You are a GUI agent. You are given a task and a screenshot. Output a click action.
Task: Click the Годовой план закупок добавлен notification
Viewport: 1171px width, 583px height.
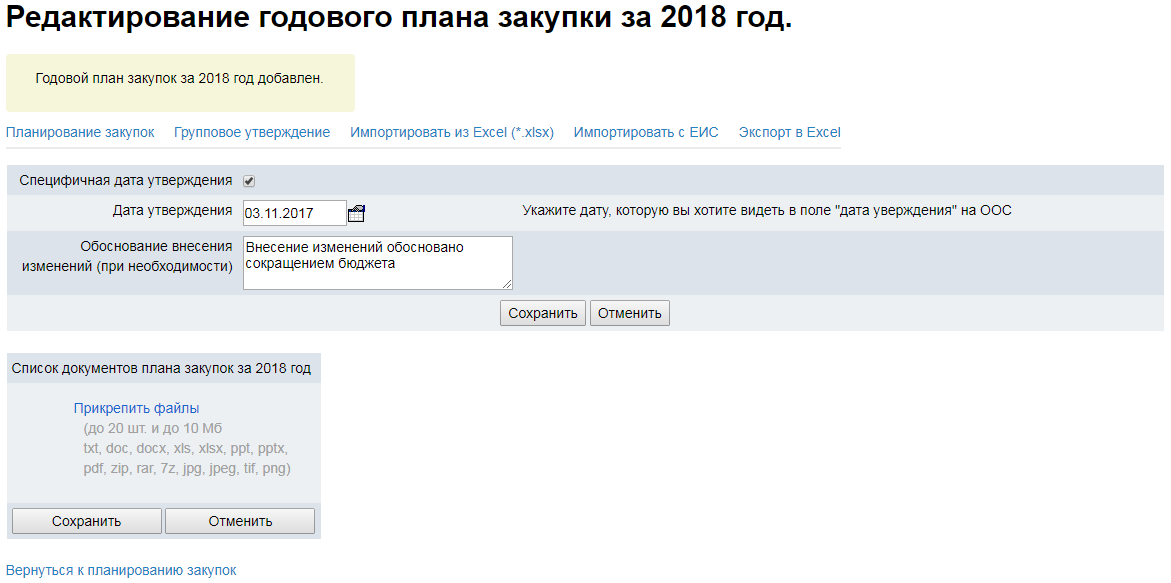[179, 78]
